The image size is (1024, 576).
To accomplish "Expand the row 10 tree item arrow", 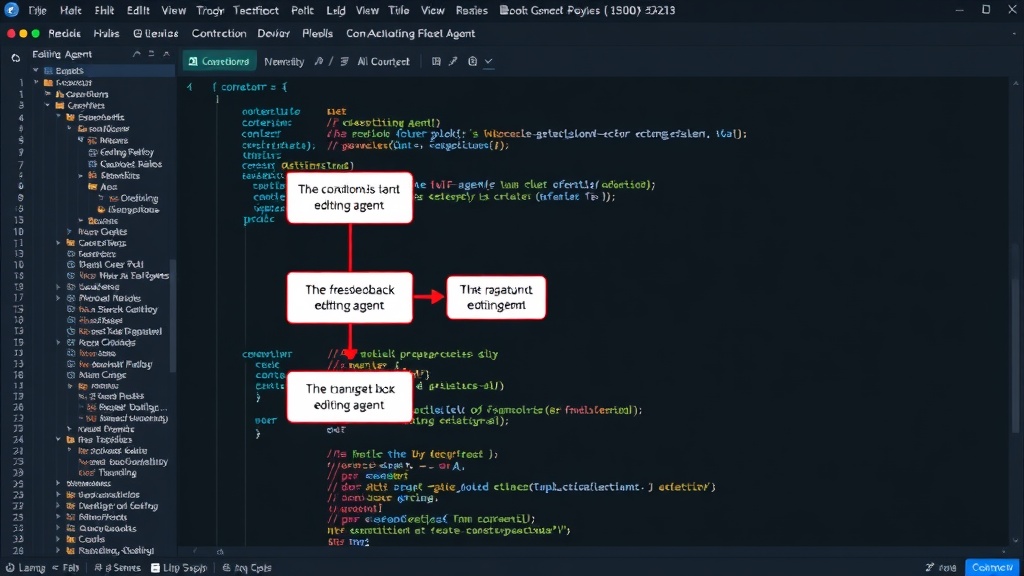I will click(x=70, y=231).
